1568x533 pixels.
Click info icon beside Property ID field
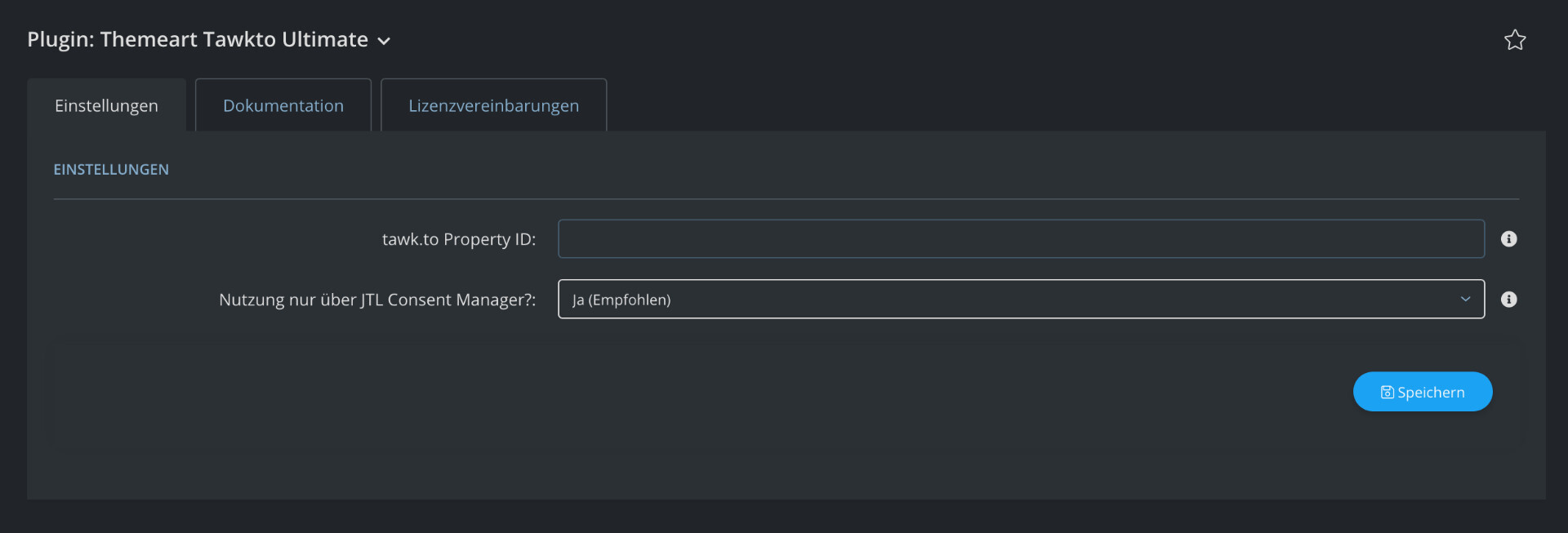(x=1508, y=239)
